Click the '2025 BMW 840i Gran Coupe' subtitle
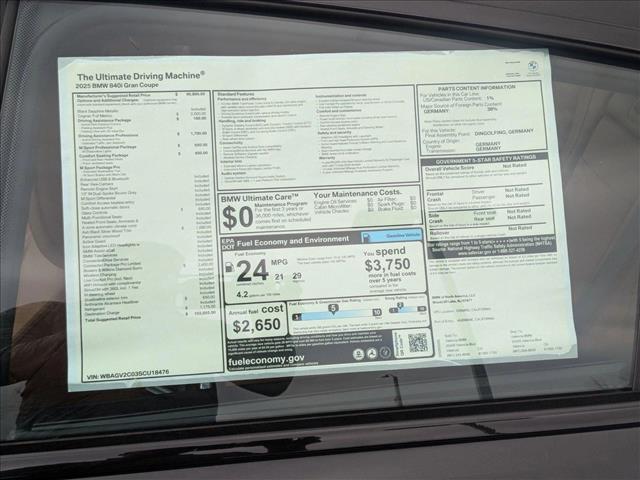Image resolution: width=640 pixels, height=480 pixels. pos(117,86)
